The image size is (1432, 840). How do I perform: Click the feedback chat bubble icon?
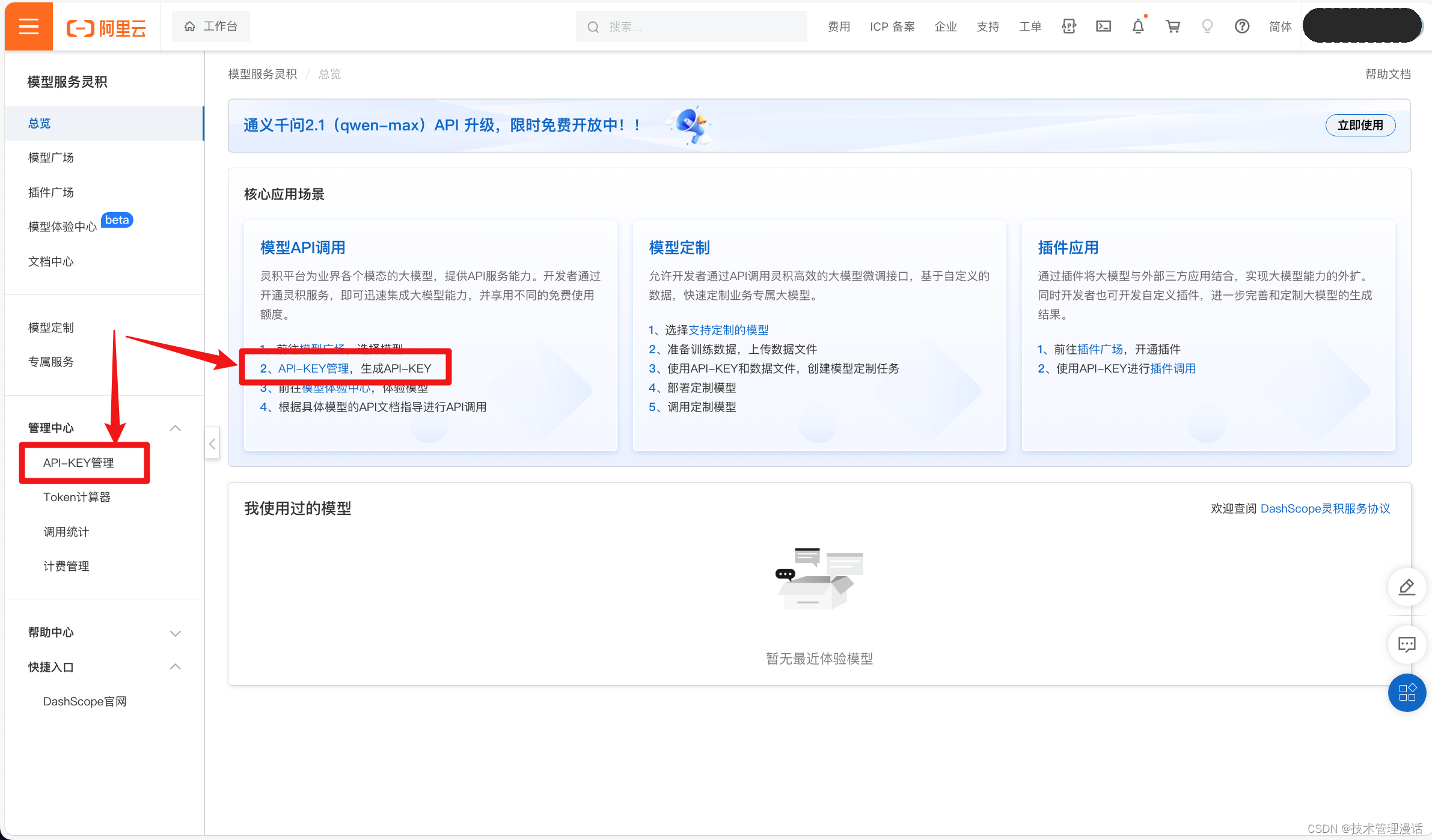coord(1407,645)
